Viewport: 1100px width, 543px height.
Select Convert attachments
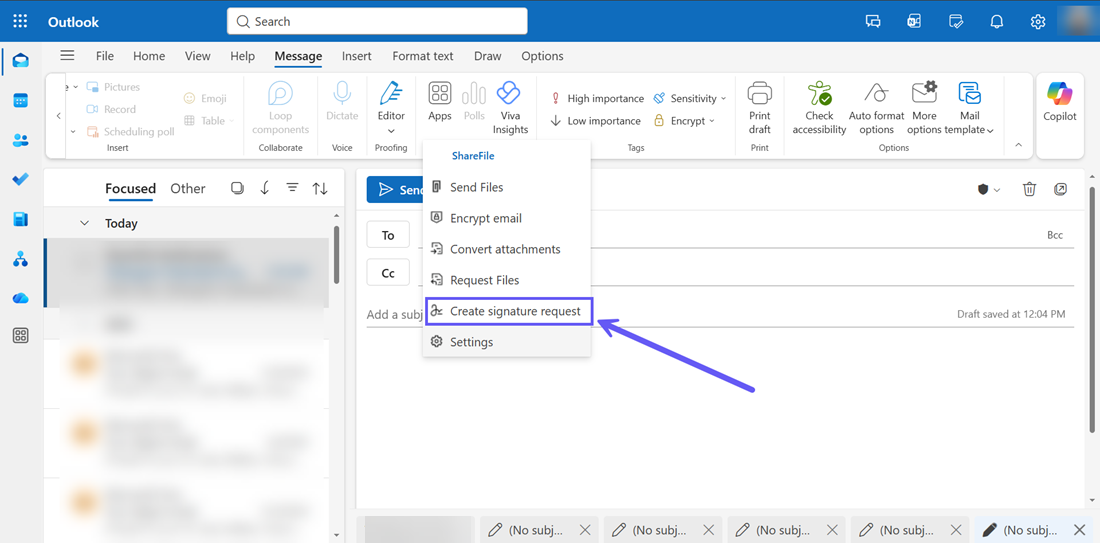point(507,249)
